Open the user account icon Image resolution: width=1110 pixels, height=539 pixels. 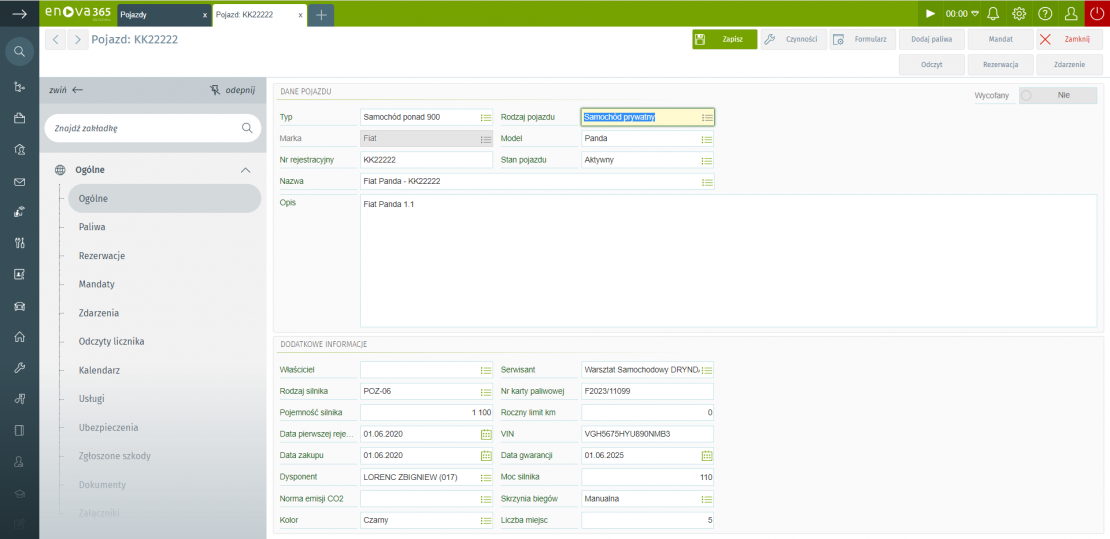coord(1071,13)
